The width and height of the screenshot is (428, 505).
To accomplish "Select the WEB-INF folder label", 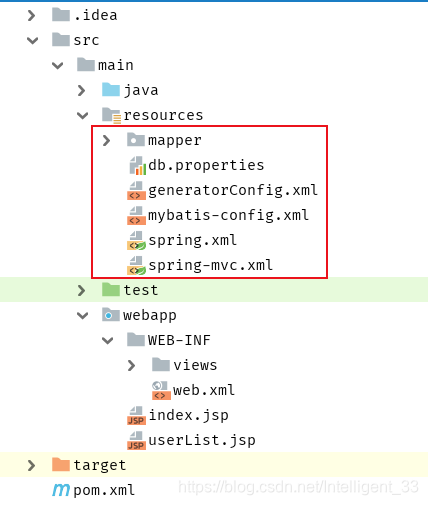I will coord(179,340).
